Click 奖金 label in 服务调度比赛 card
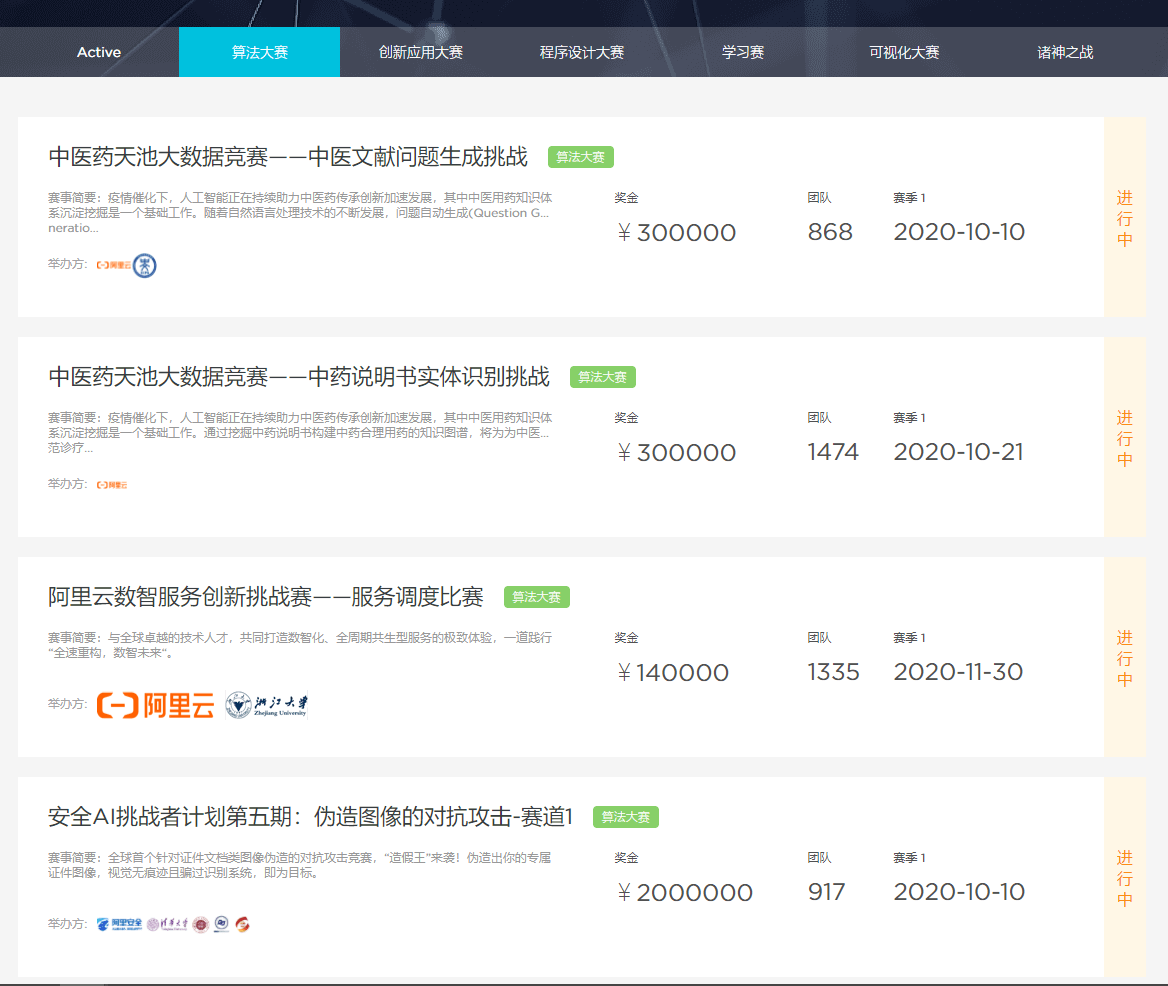1168x986 pixels. (626, 638)
